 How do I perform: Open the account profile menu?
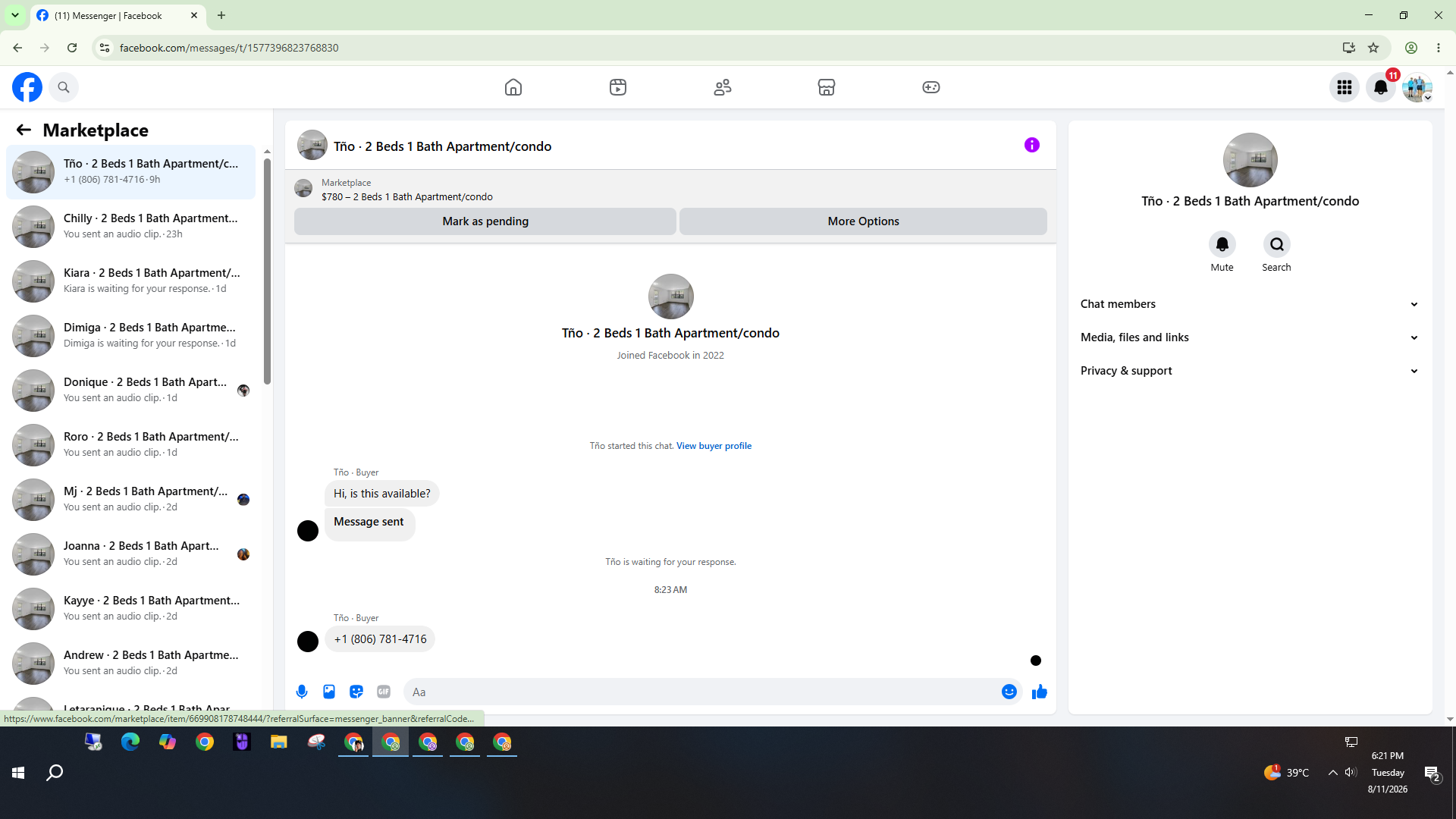point(1417,87)
